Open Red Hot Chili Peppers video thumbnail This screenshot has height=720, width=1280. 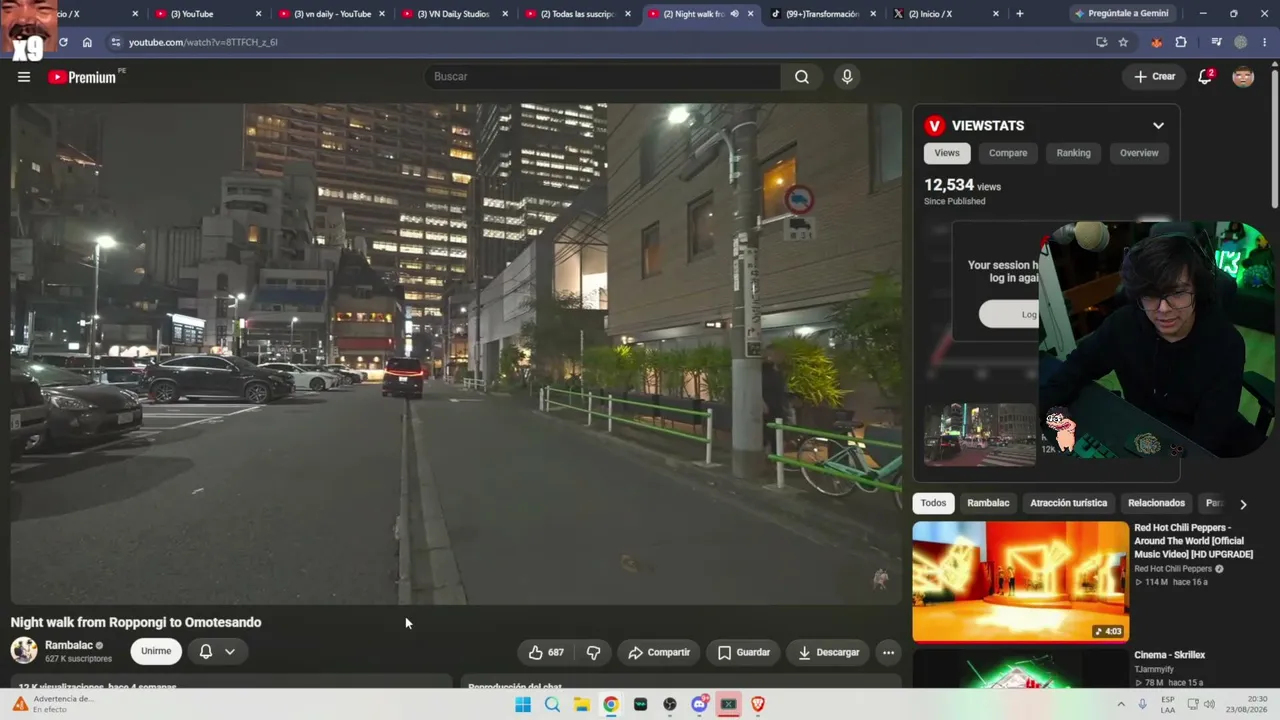[1020, 581]
